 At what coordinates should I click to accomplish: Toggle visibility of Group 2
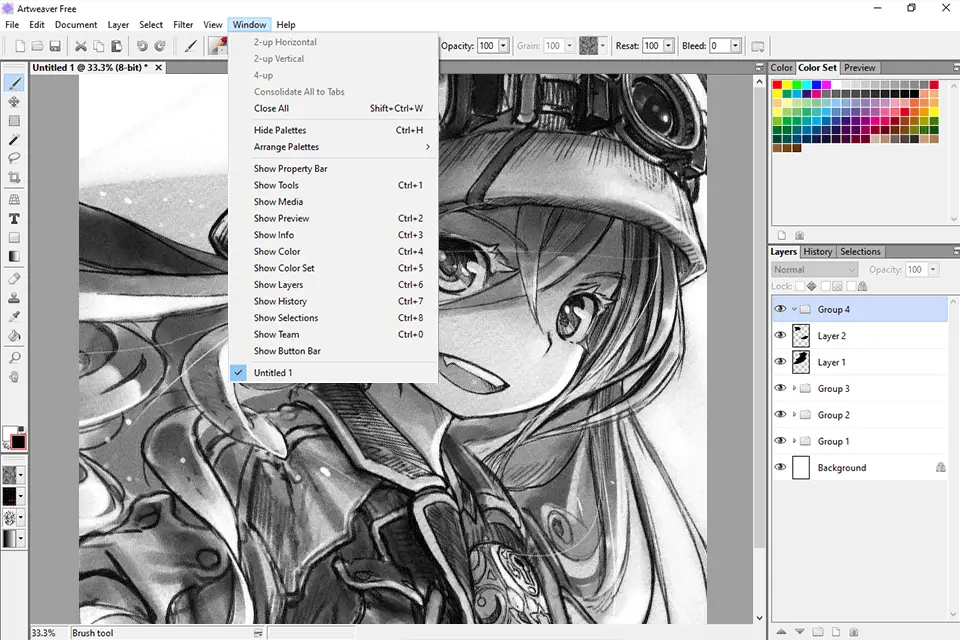point(780,415)
